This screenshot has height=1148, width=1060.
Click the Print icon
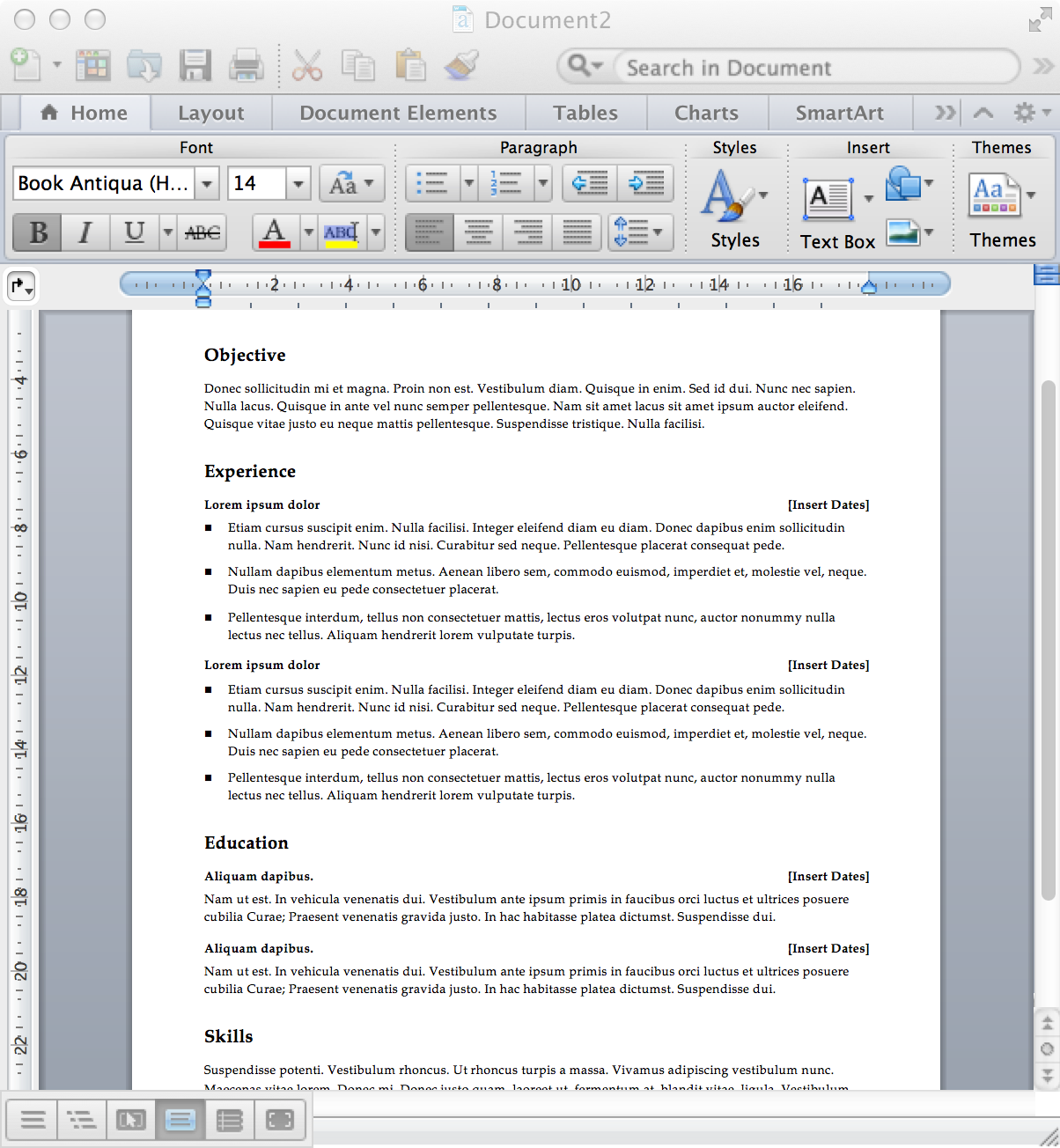point(247,65)
